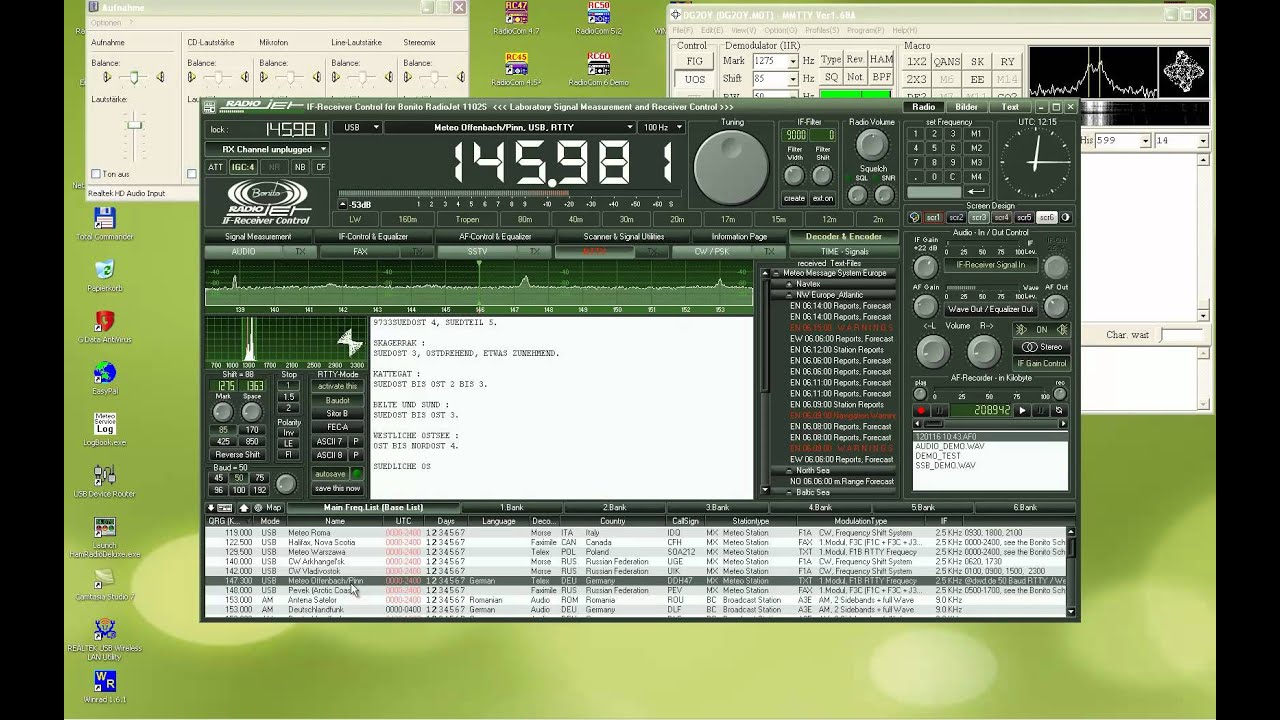This screenshot has width=1280, height=720.
Task: Select the 1.Bank tab
Action: point(512,508)
